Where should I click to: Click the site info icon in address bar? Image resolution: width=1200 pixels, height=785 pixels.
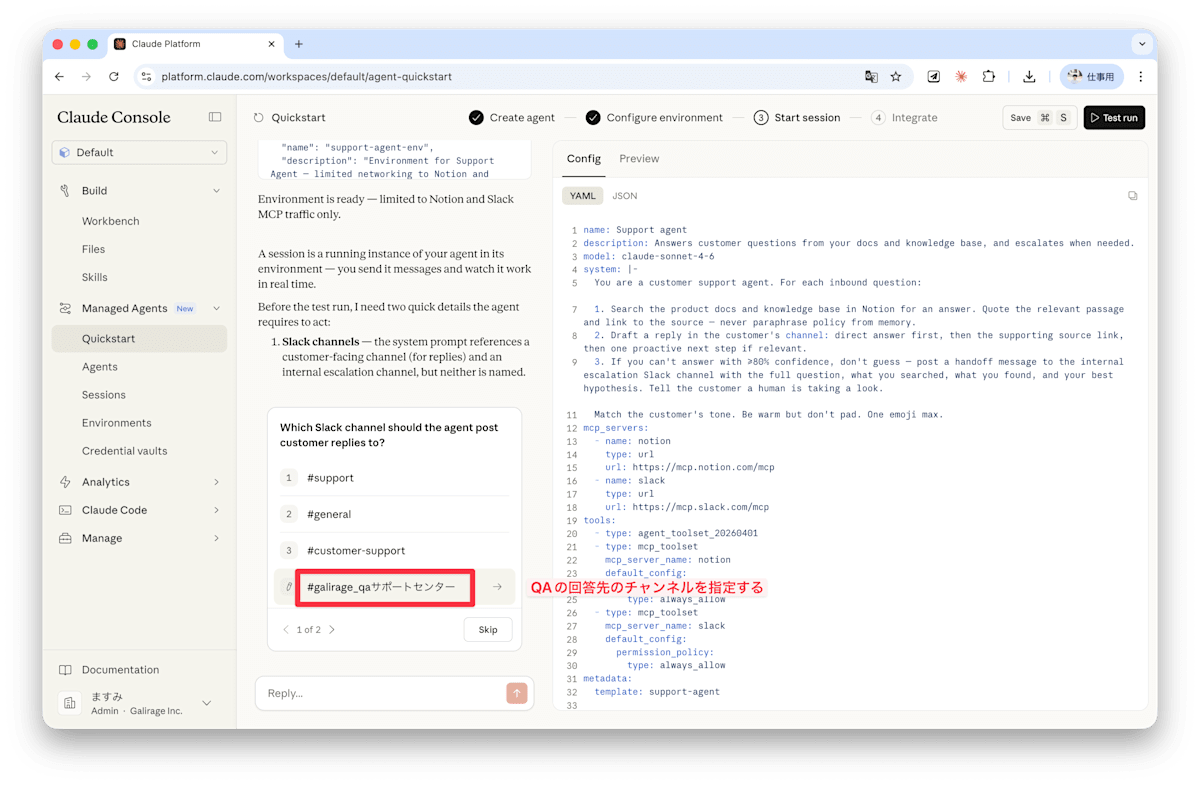click(x=146, y=76)
